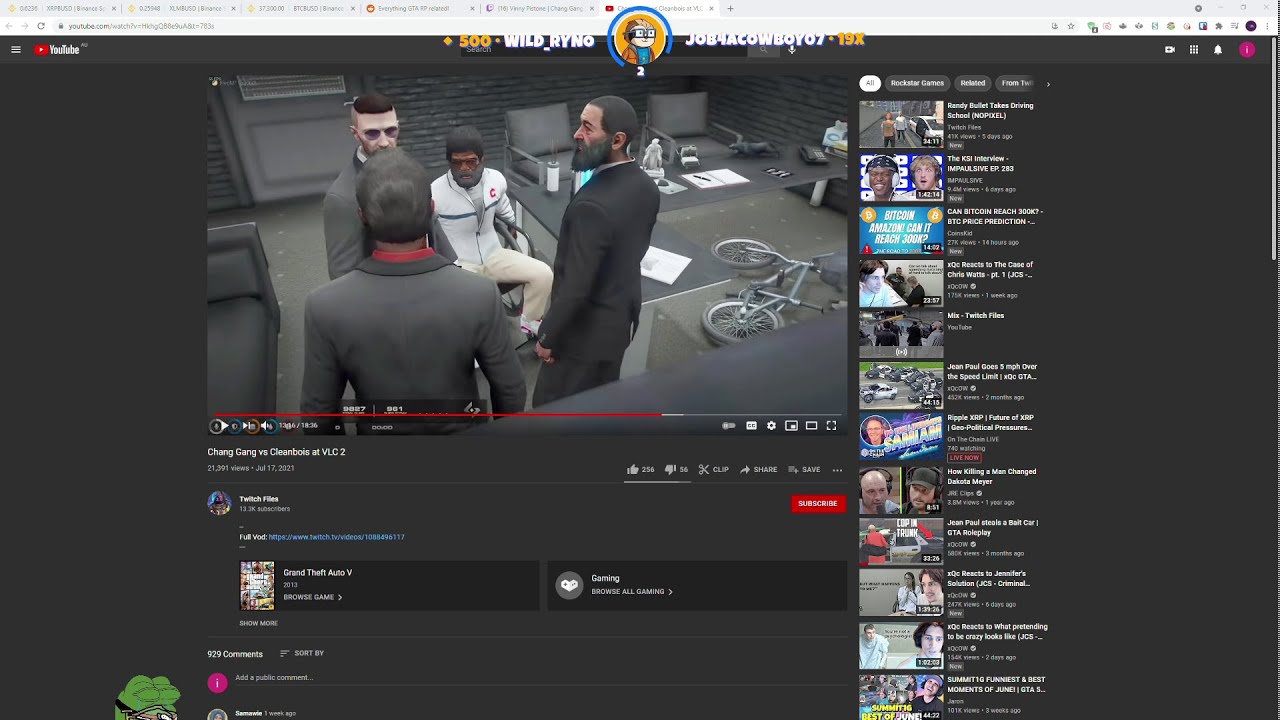The height and width of the screenshot is (720, 1280).
Task: Open the Twitch Files channel avatar
Action: click(x=219, y=503)
